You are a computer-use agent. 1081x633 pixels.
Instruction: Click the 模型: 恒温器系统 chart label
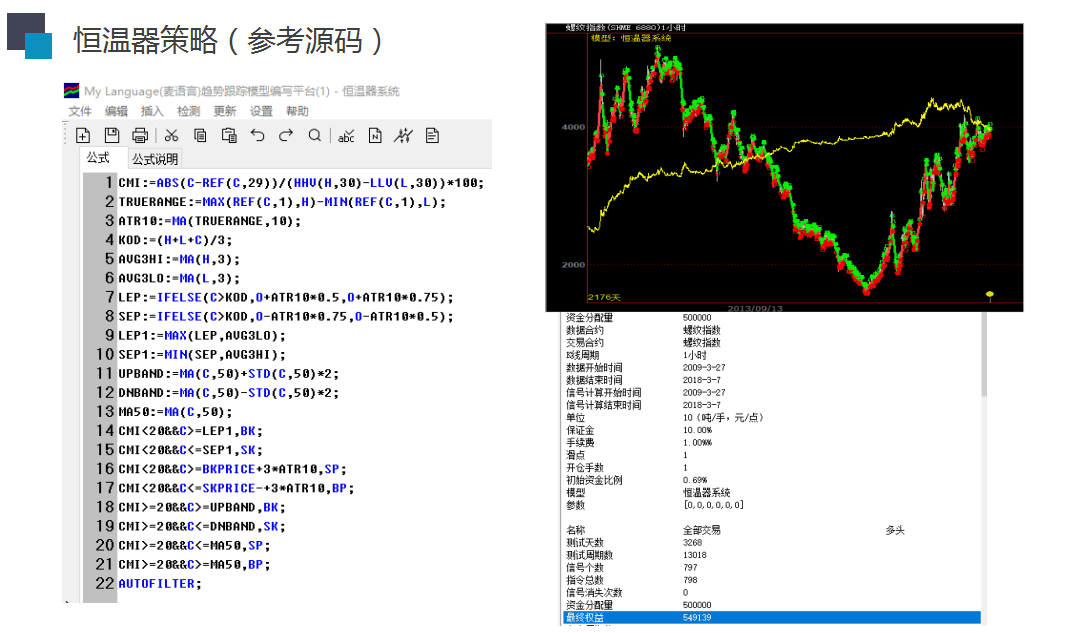click(631, 38)
